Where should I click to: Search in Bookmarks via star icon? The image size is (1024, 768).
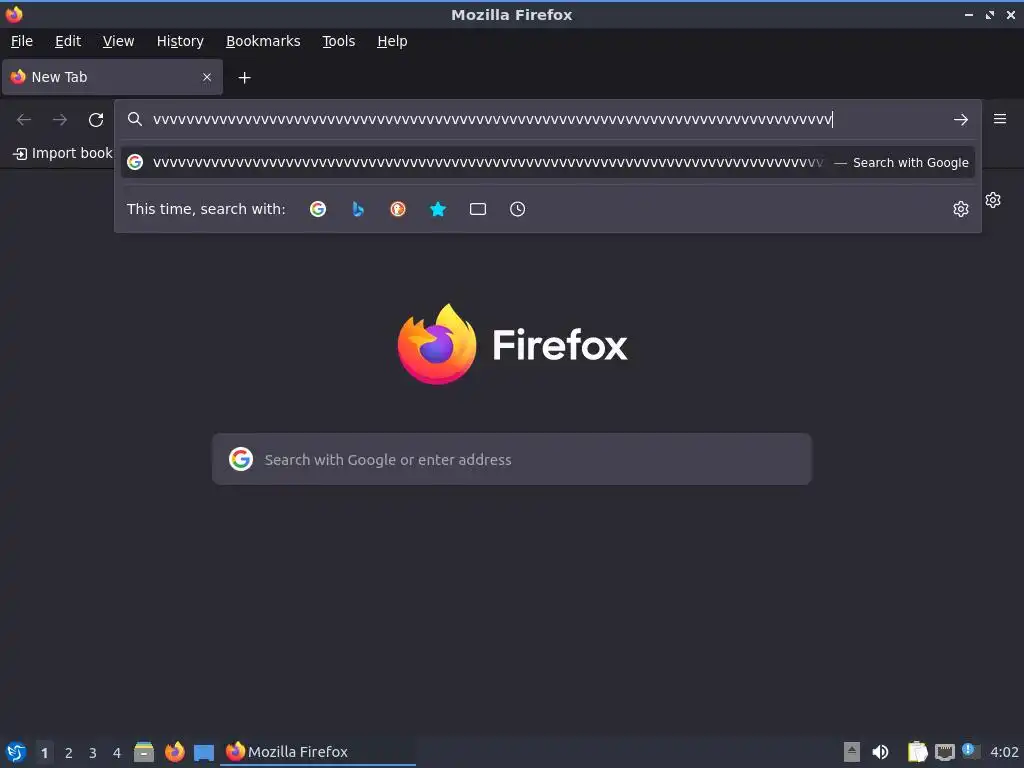pos(438,209)
